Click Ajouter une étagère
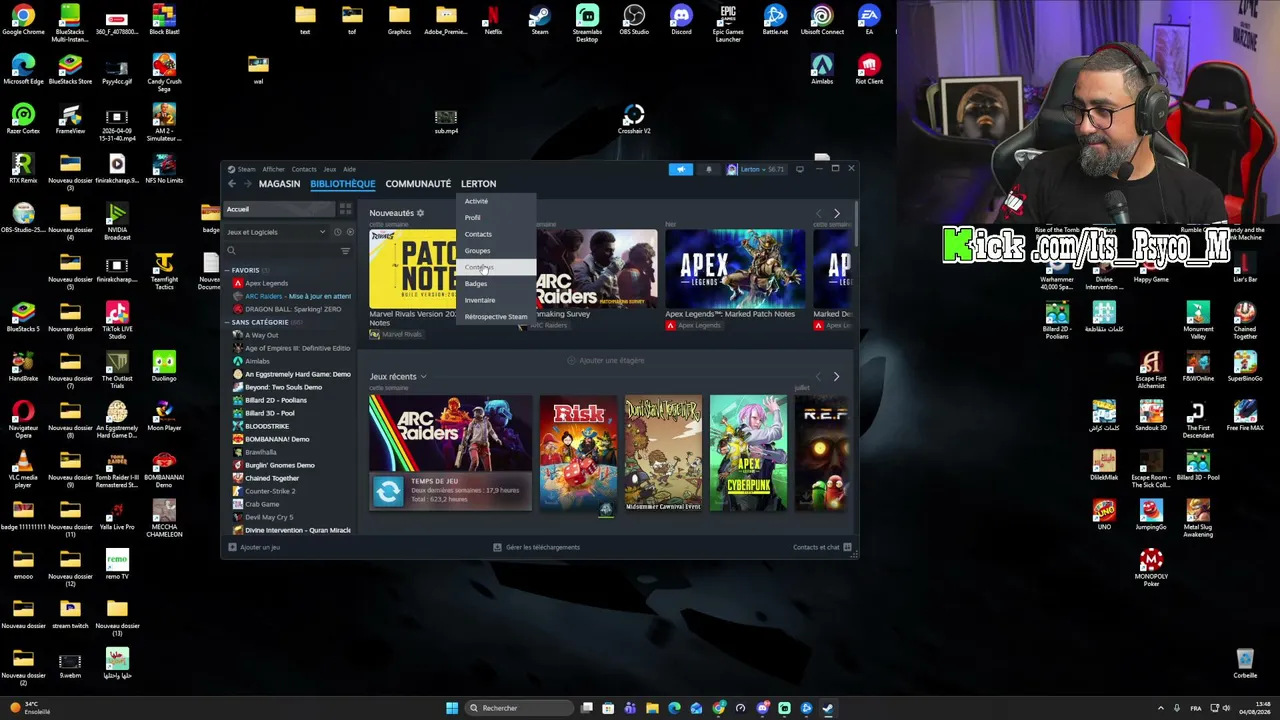Viewport: 1280px width, 720px height. [606, 360]
